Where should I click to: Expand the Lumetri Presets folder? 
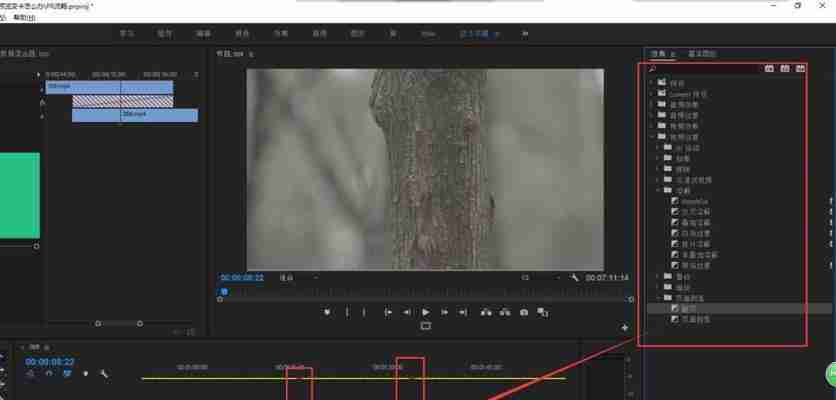[x=651, y=93]
